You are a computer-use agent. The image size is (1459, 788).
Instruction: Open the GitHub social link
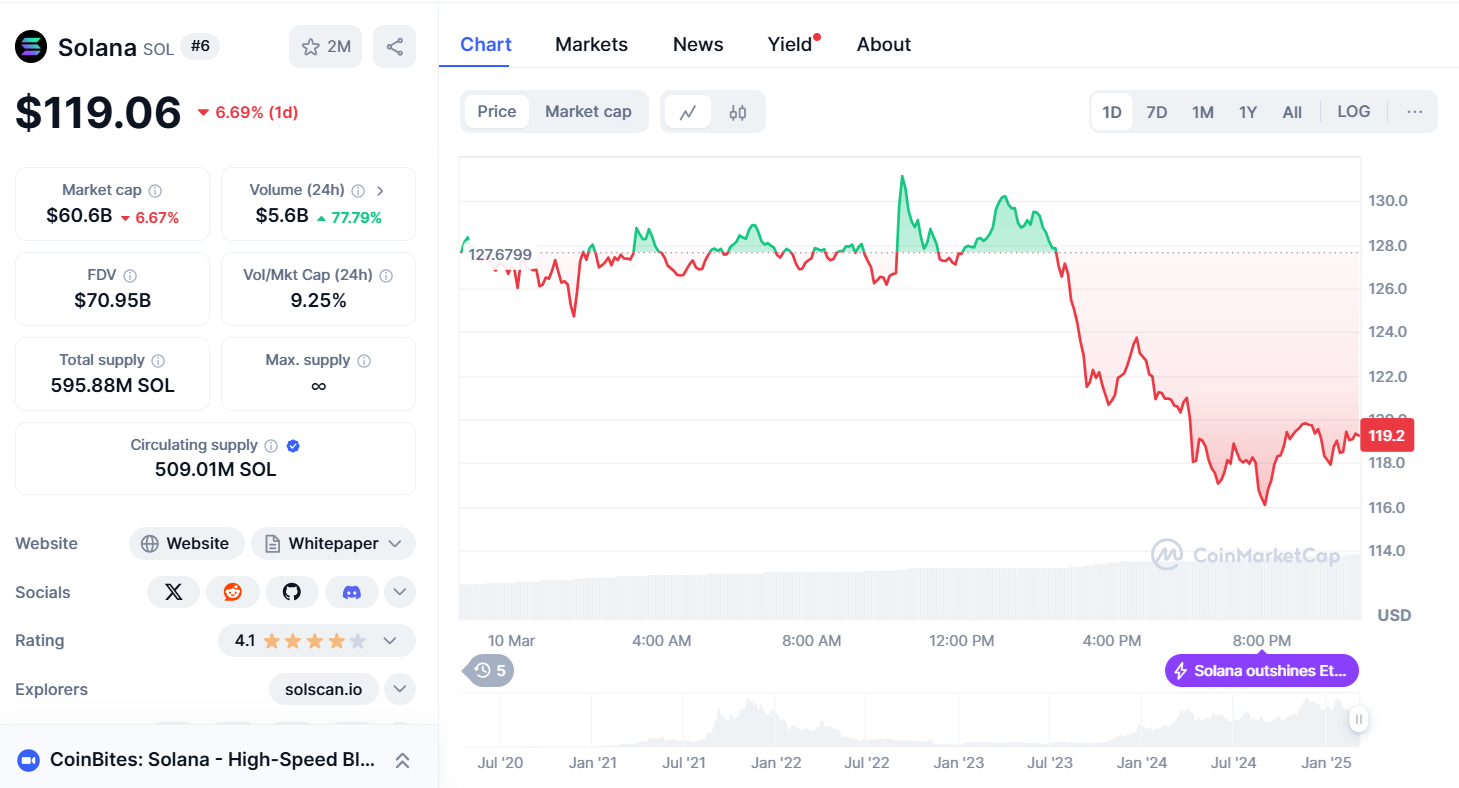[292, 592]
